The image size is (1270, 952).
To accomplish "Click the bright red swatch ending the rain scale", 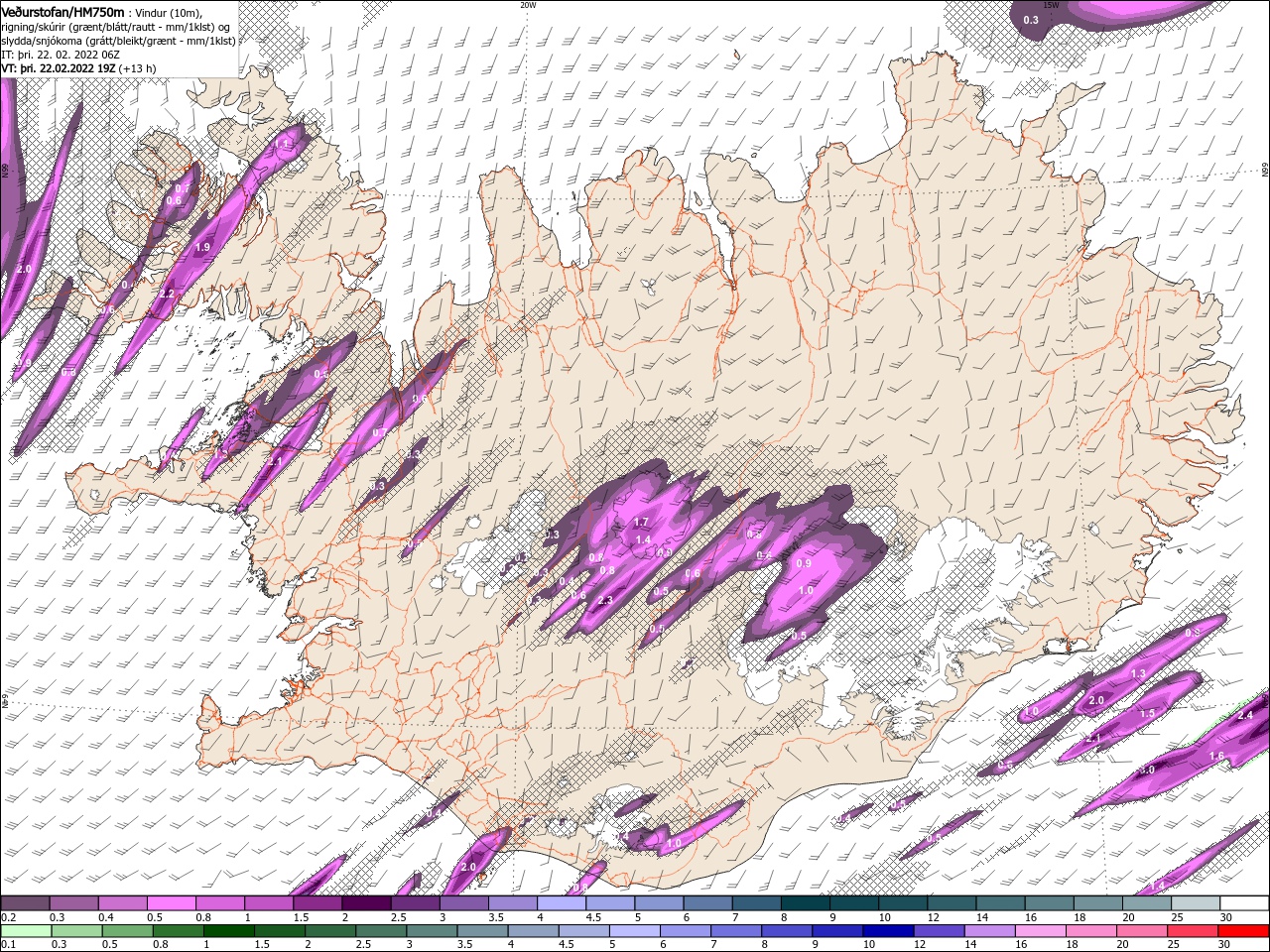I will click(1244, 931).
